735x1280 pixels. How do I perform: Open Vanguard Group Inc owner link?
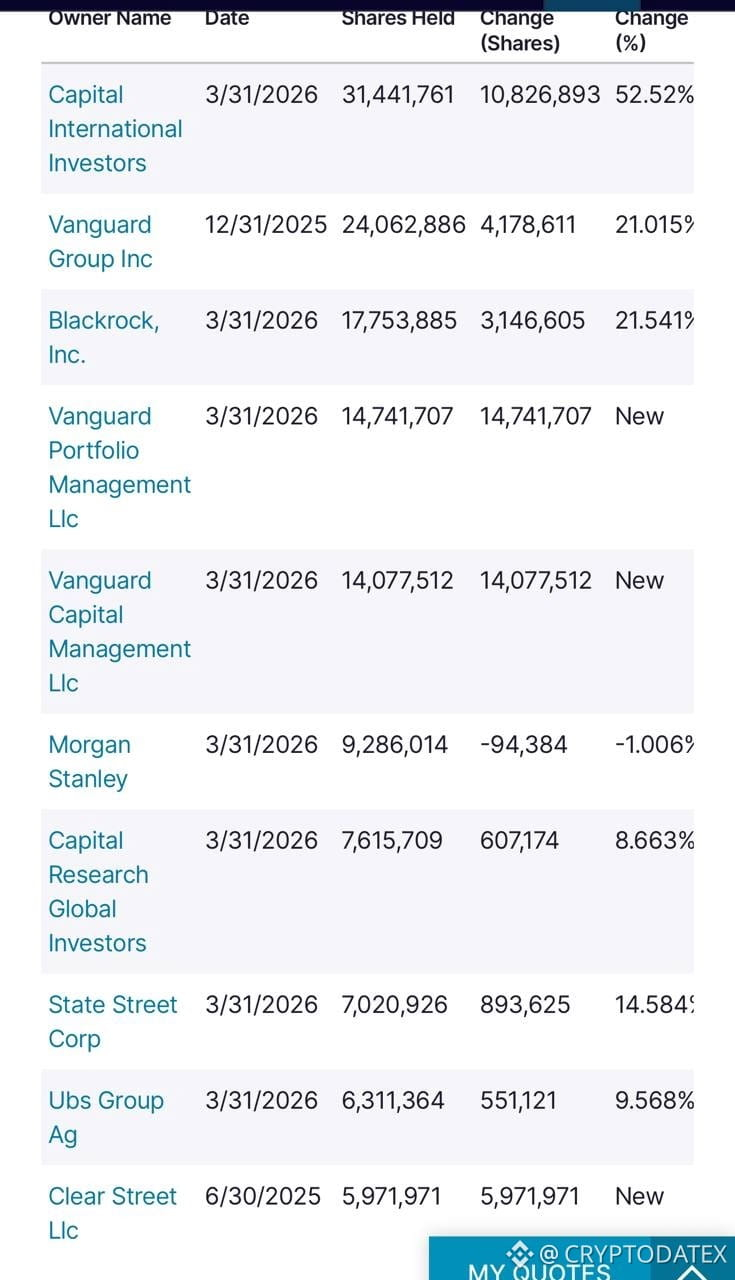click(100, 242)
